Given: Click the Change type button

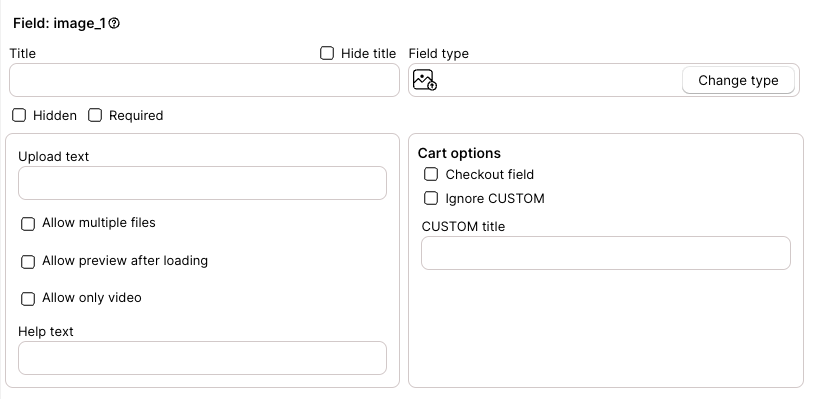Looking at the screenshot, I should pyautogui.click(x=738, y=80).
